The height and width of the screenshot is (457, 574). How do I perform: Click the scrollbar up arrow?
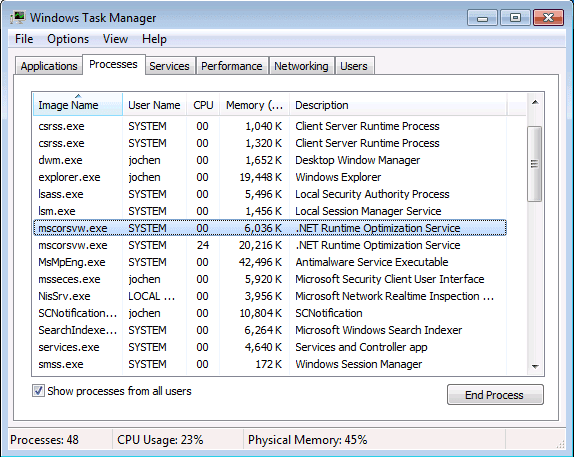[535, 103]
